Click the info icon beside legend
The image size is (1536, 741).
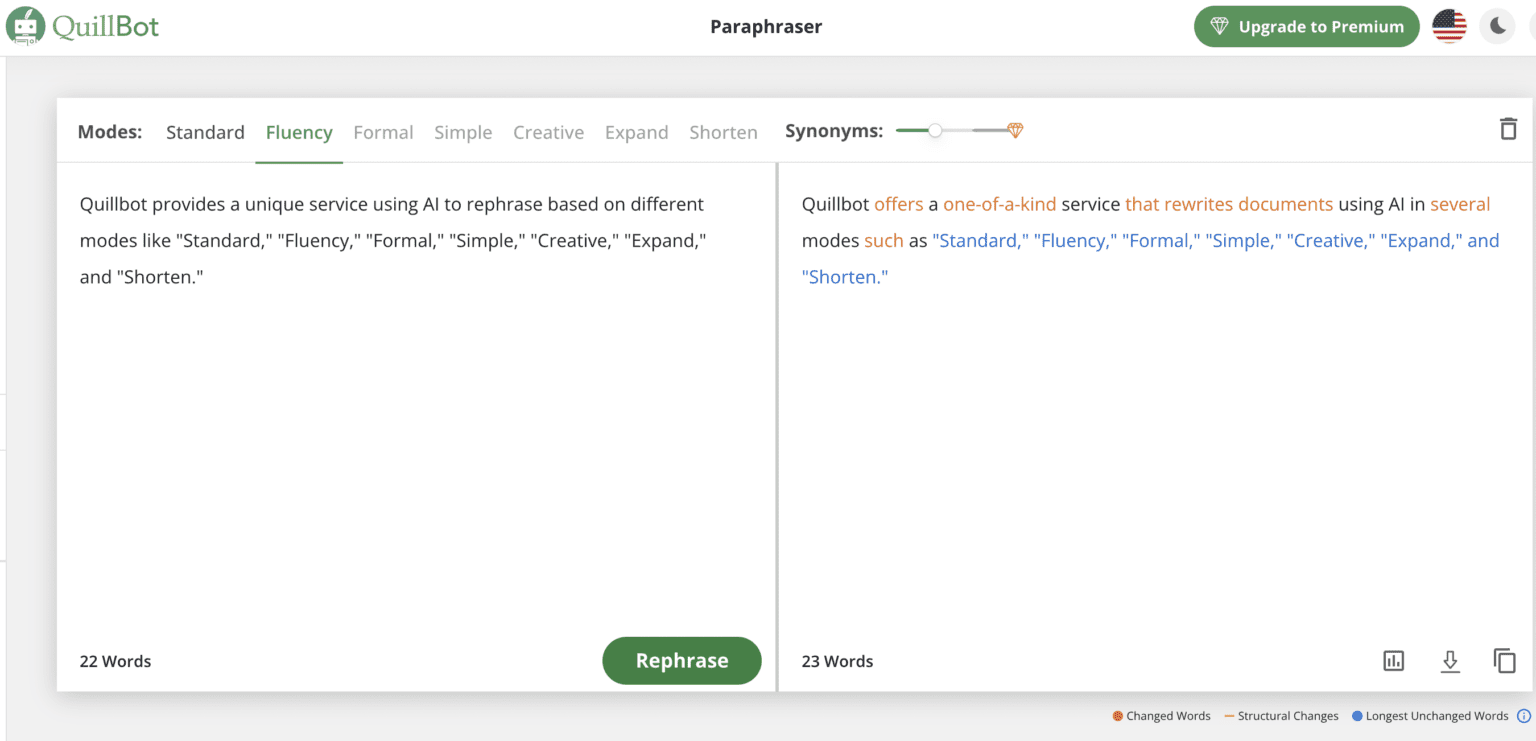pos(1524,716)
